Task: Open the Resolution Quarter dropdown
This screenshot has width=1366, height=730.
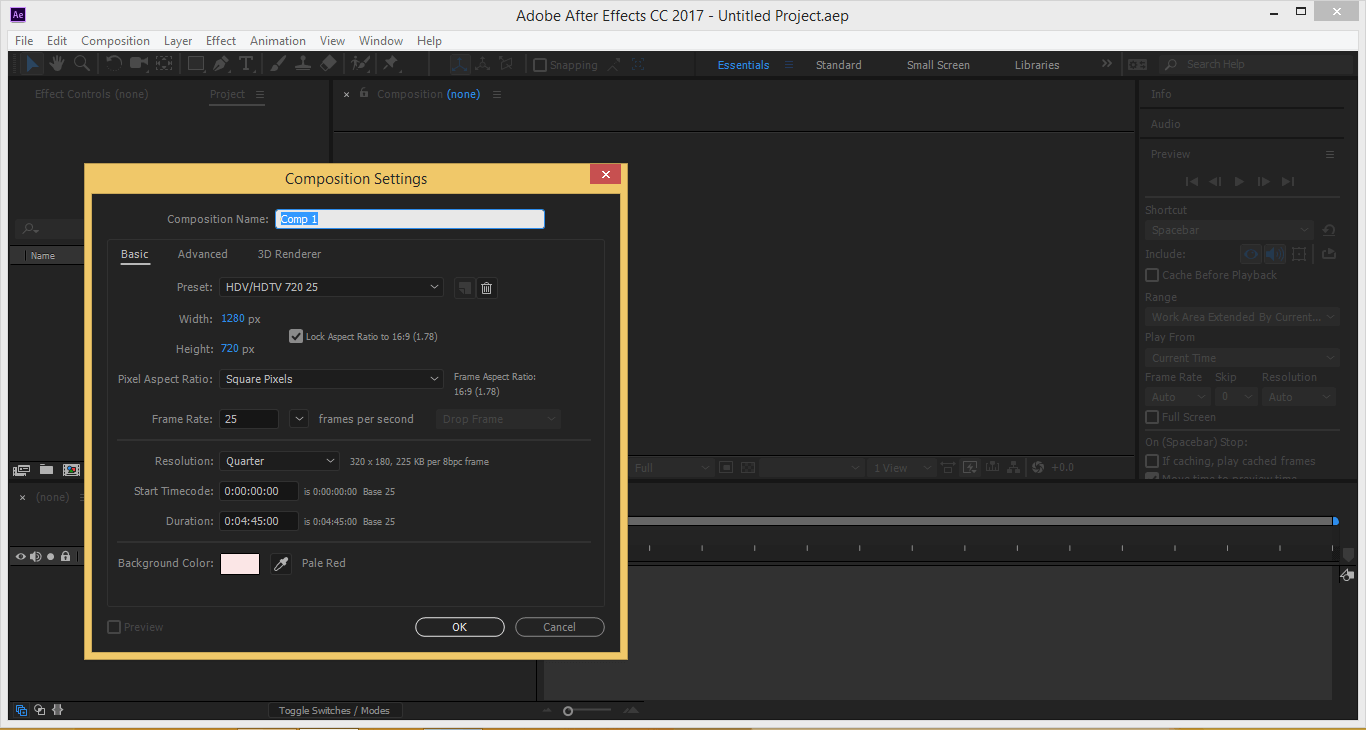Action: [x=280, y=461]
